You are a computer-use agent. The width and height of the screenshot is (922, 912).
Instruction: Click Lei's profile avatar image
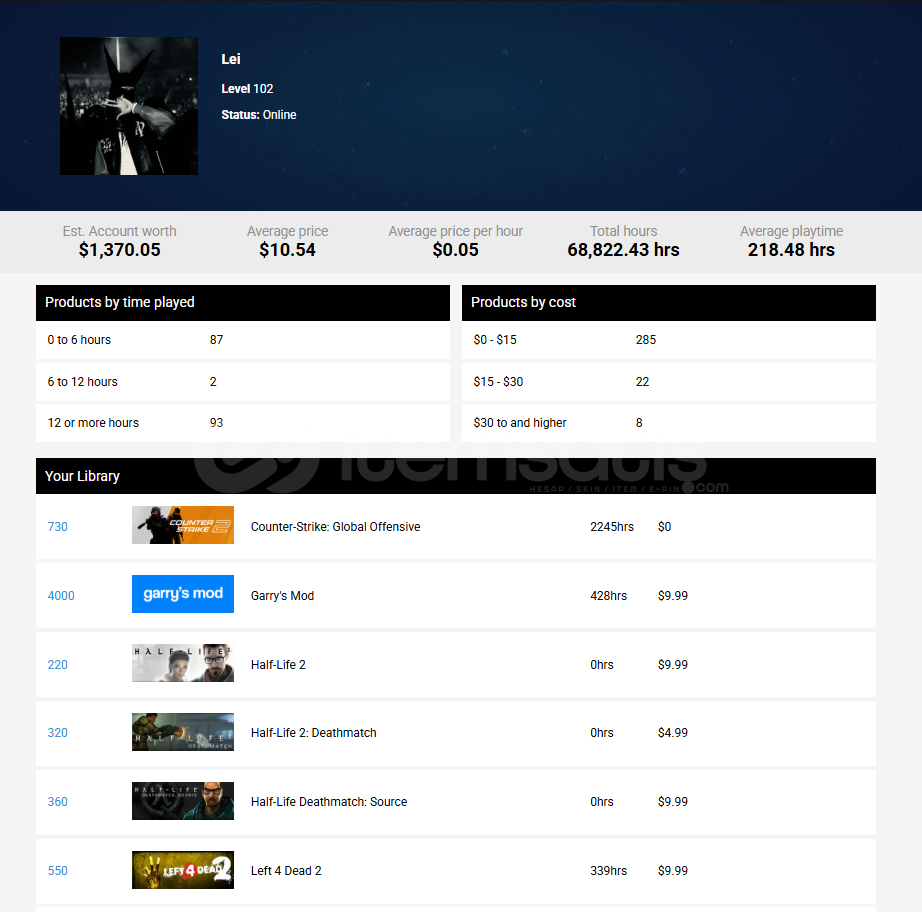[x=129, y=106]
